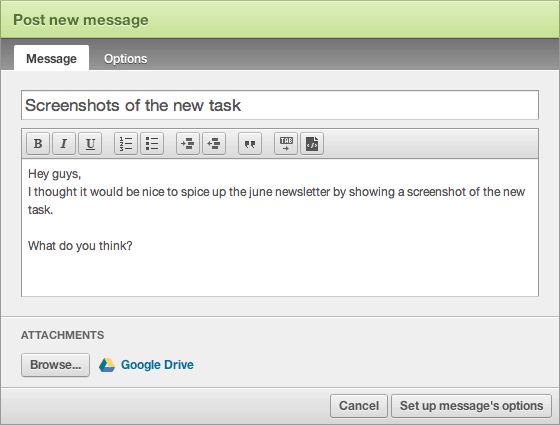The height and width of the screenshot is (425, 560).
Task: Cancel the new message
Action: (x=359, y=406)
